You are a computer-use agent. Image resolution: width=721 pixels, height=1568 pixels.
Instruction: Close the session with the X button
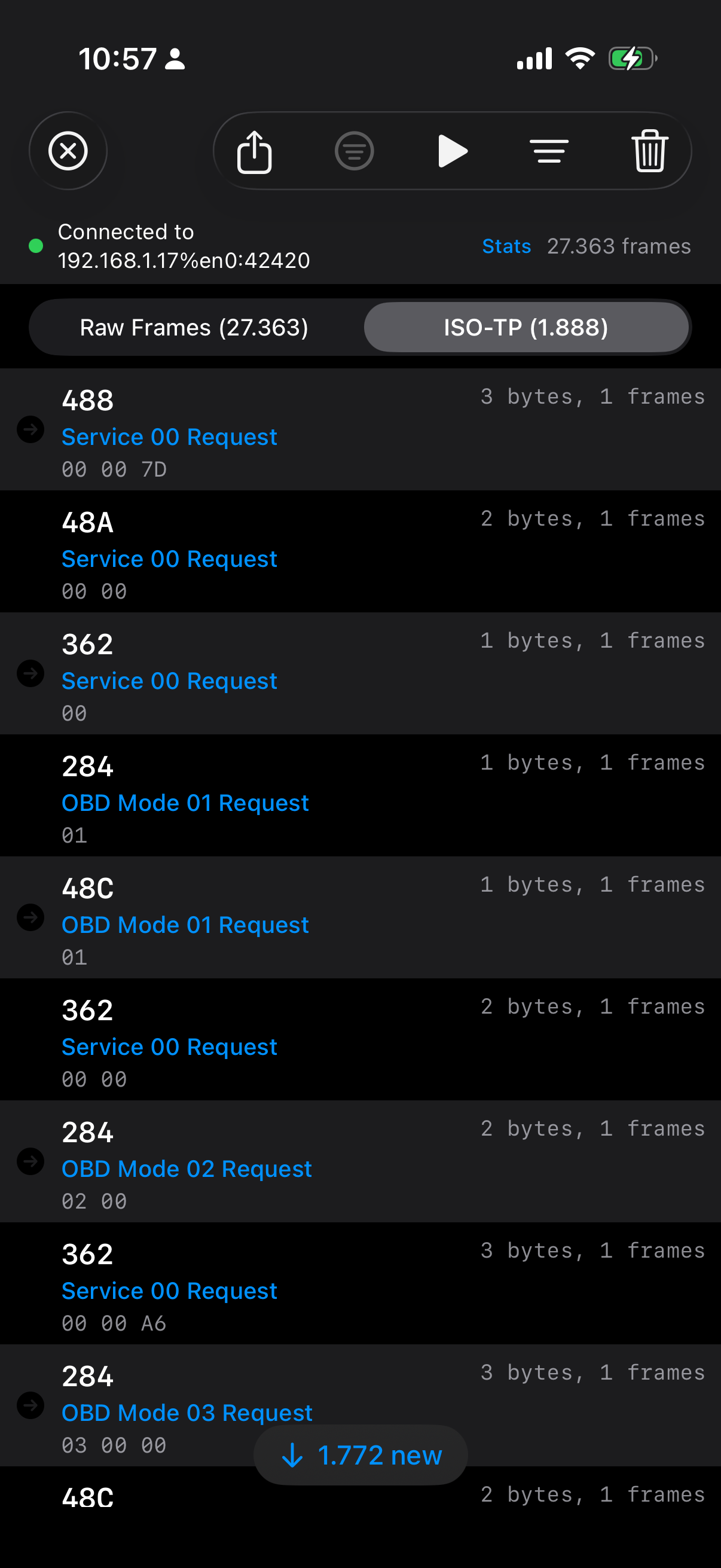pos(68,151)
